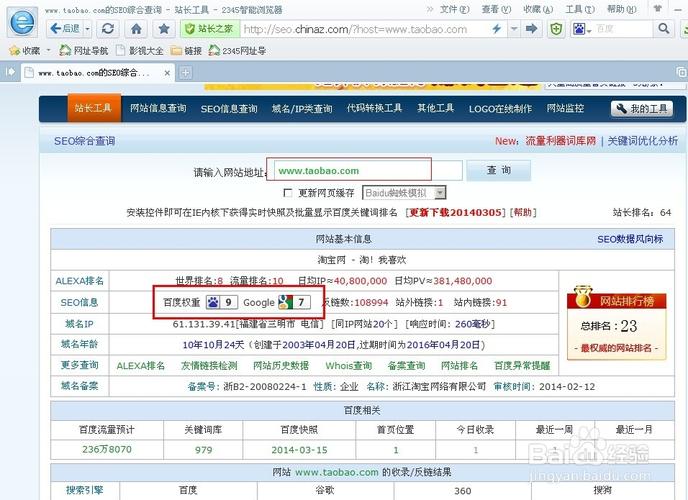
Task: Open the 影视大全 bookmark
Action: [x=140, y=51]
